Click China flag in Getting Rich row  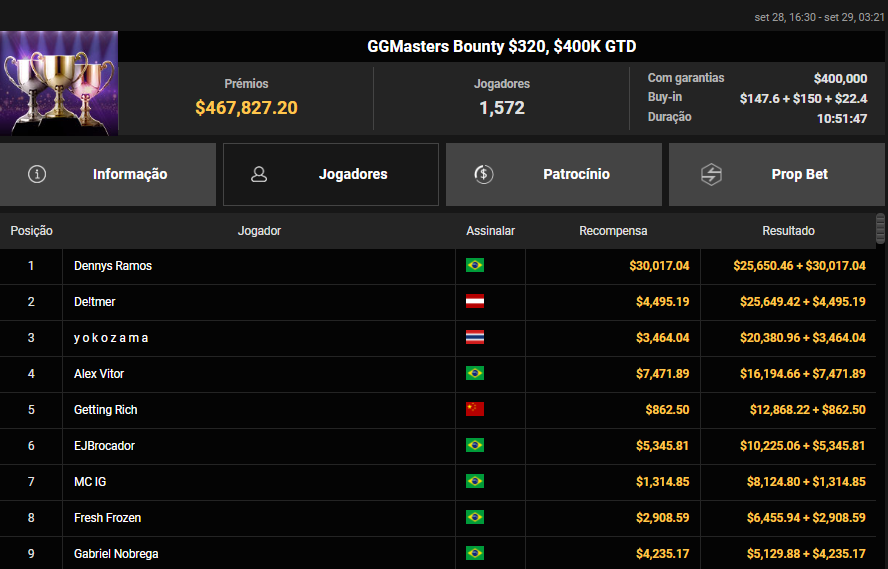coord(475,410)
